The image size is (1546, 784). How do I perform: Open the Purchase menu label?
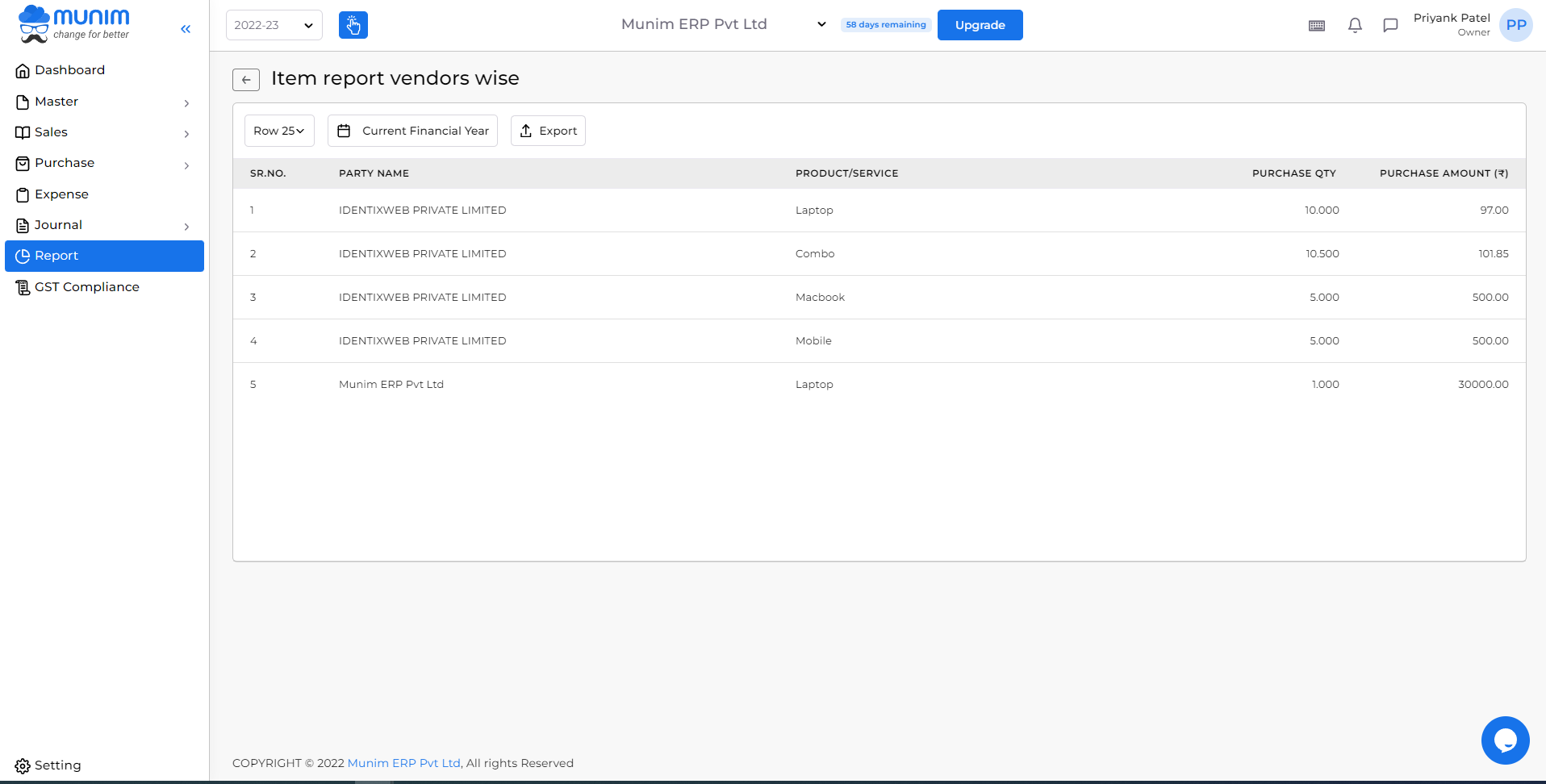[x=65, y=163]
